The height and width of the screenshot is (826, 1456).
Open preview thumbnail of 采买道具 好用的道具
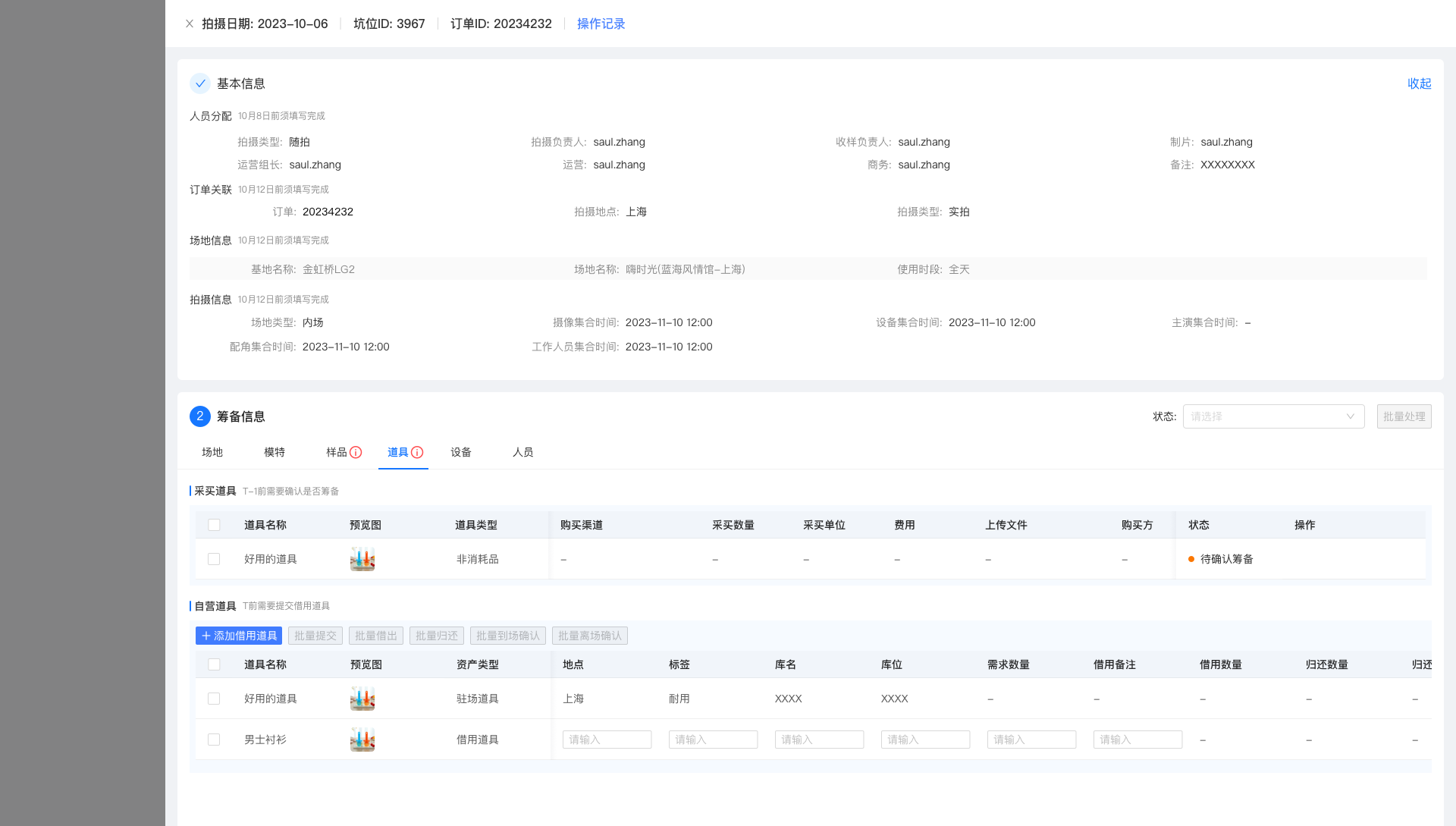click(362, 559)
